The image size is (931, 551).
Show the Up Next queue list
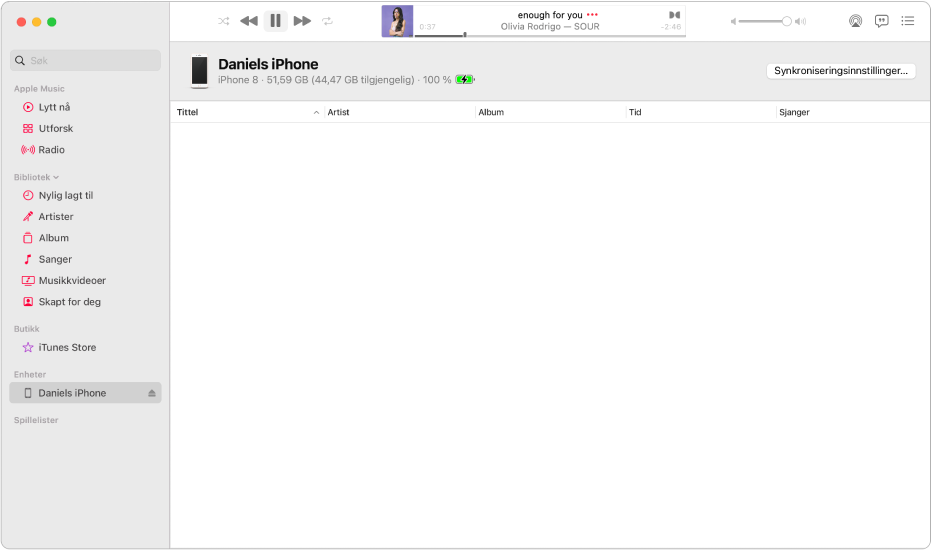tap(908, 21)
